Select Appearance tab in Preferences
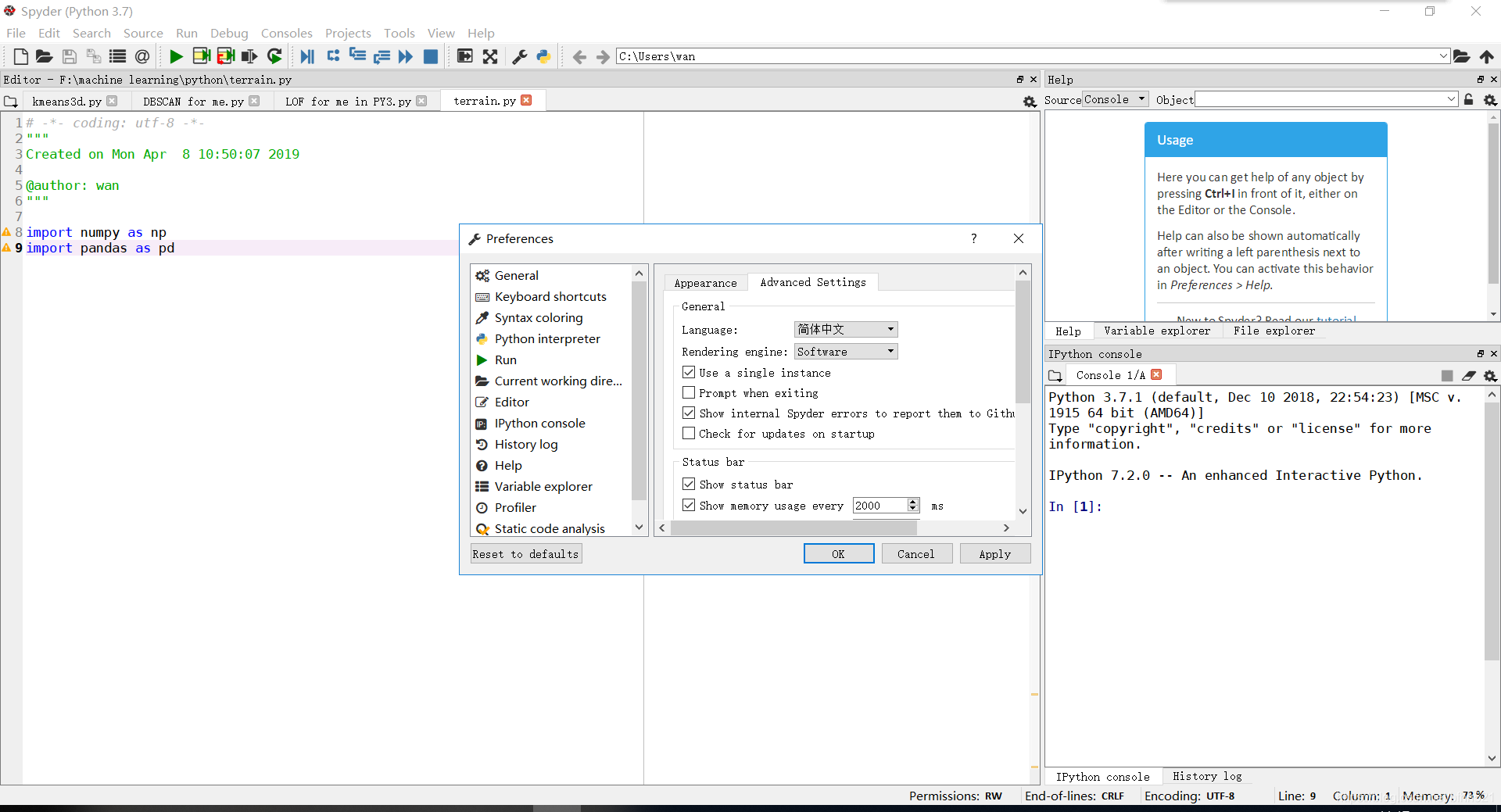The width and height of the screenshot is (1501, 812). click(705, 283)
